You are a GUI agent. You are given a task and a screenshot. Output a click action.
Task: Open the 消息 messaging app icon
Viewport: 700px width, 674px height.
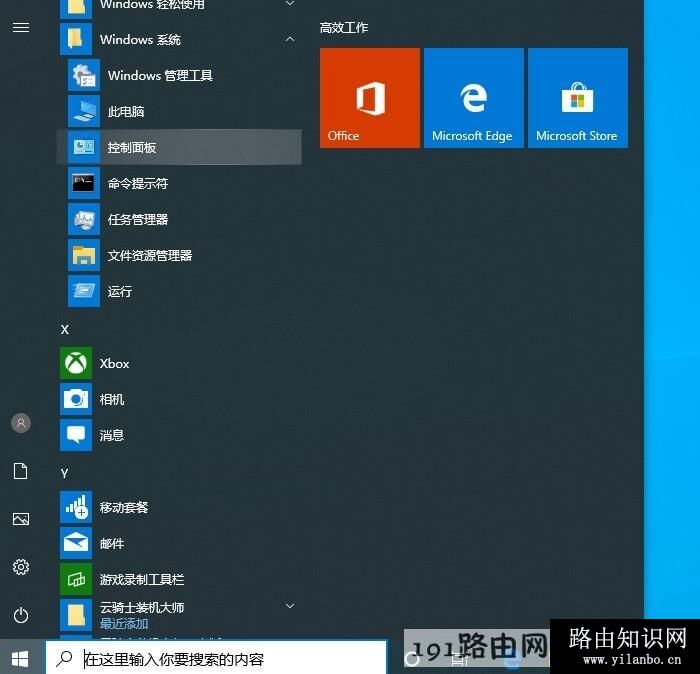[76, 435]
